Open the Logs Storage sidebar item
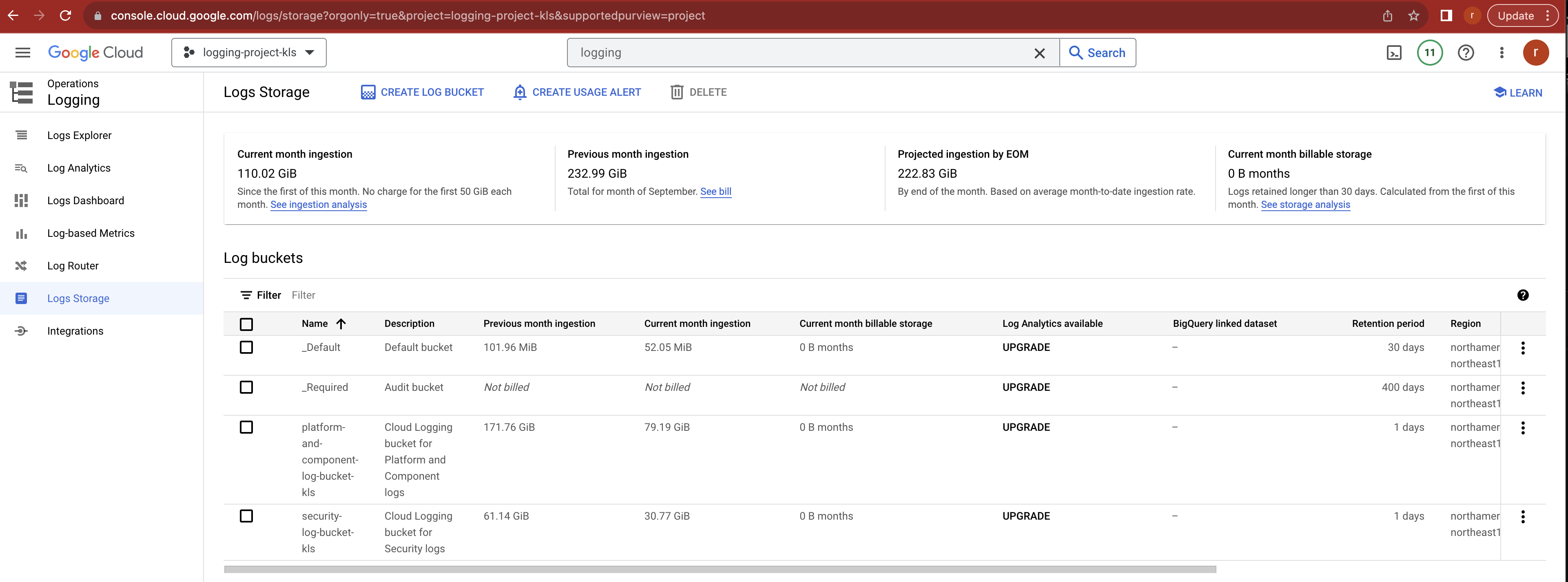This screenshot has width=1568, height=582. point(78,298)
